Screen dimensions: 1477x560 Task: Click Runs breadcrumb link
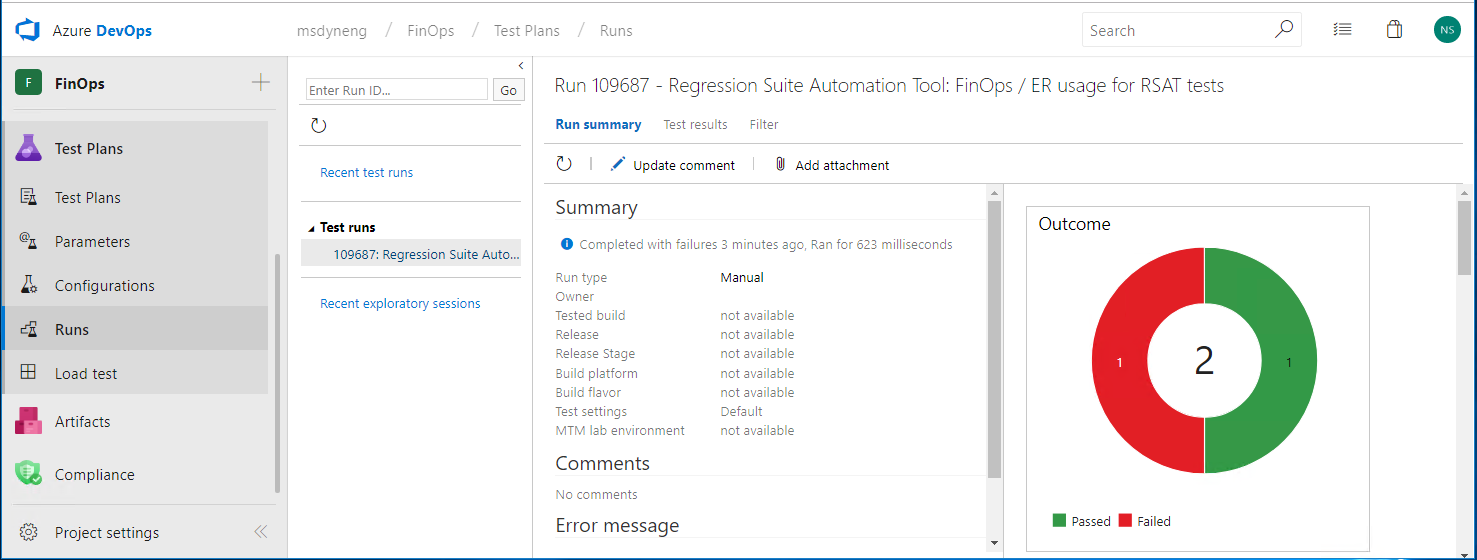pyautogui.click(x=616, y=31)
